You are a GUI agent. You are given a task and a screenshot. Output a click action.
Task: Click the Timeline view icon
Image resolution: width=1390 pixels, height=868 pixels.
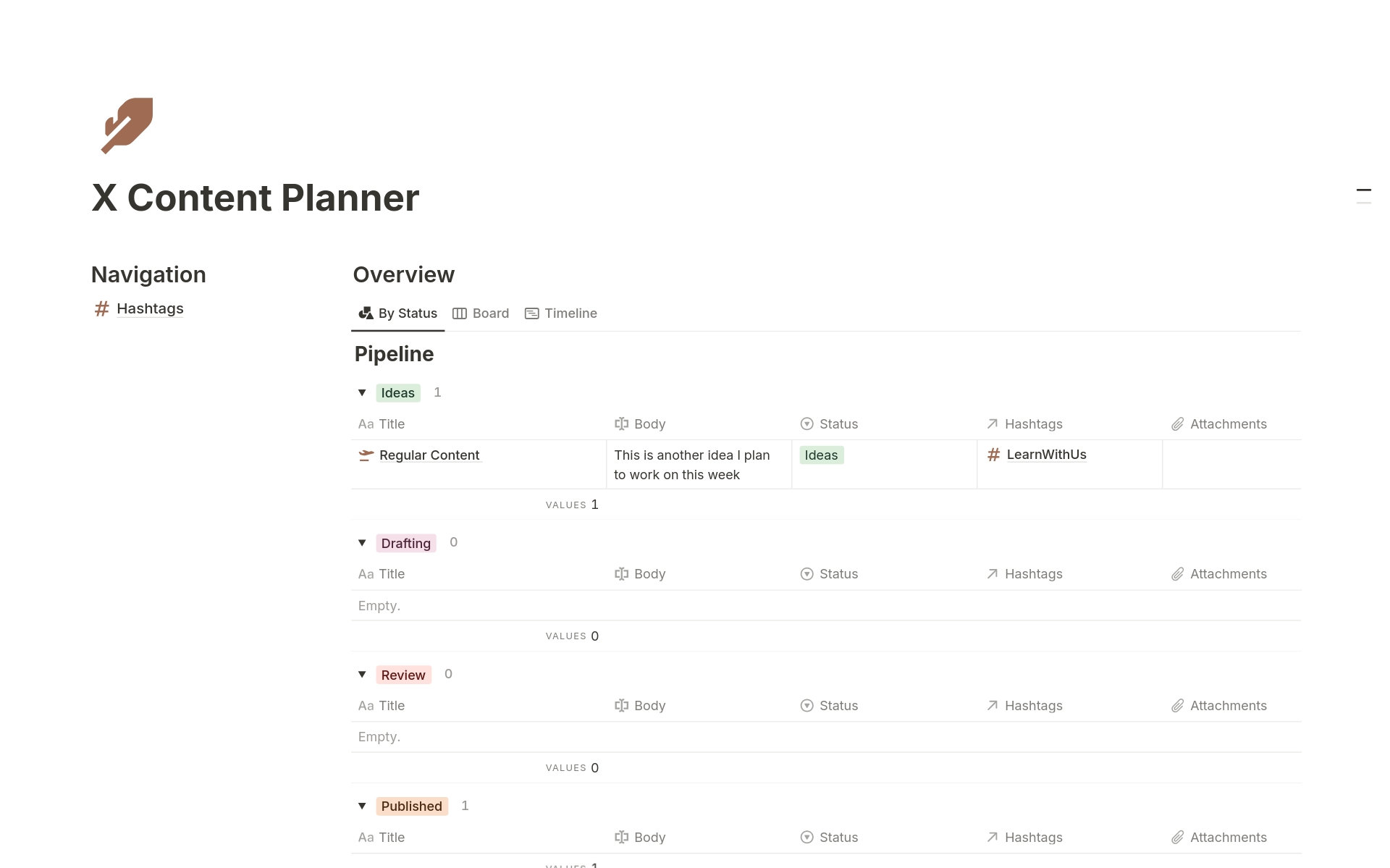click(x=532, y=313)
